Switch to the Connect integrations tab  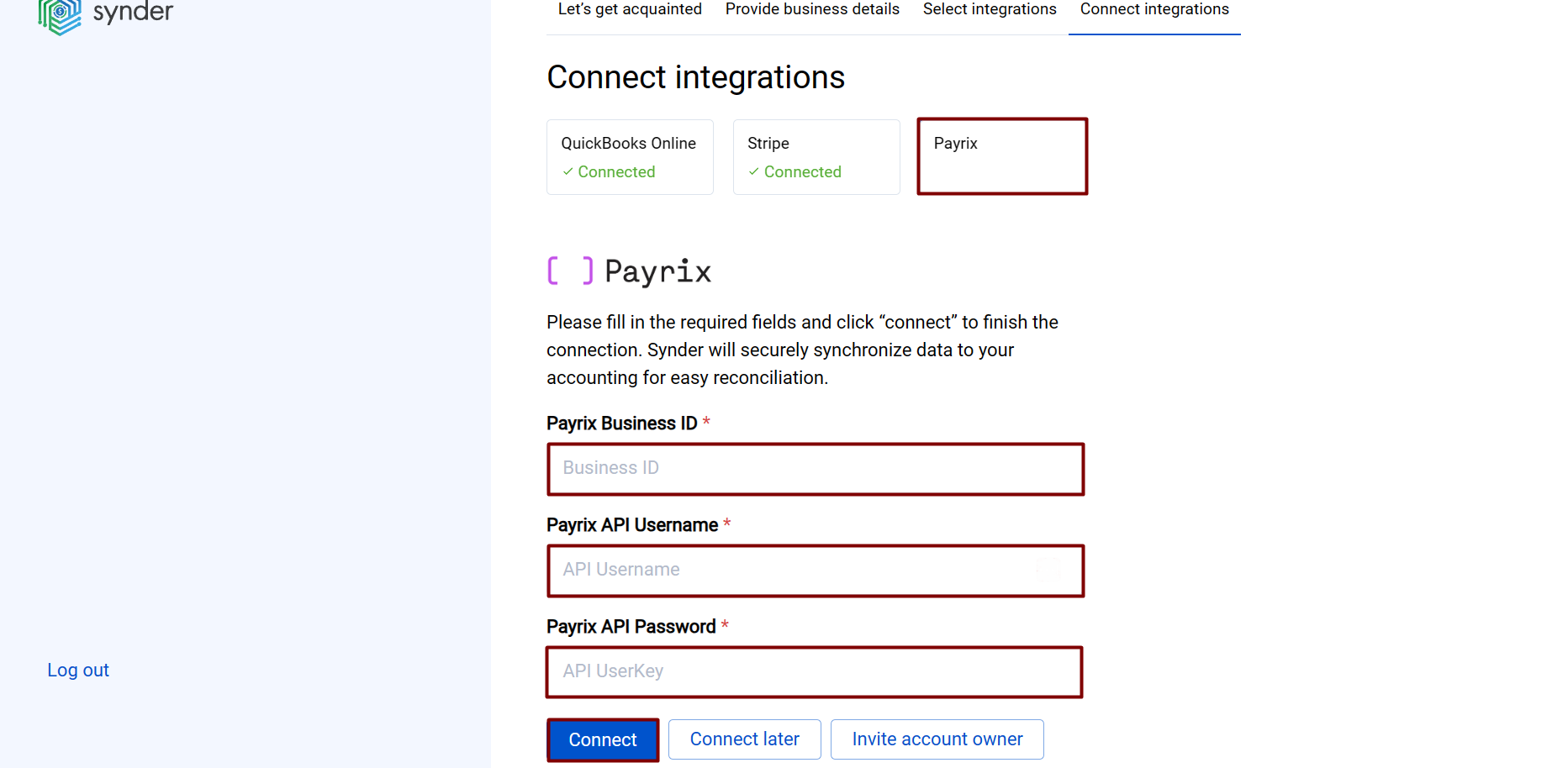pos(1154,9)
